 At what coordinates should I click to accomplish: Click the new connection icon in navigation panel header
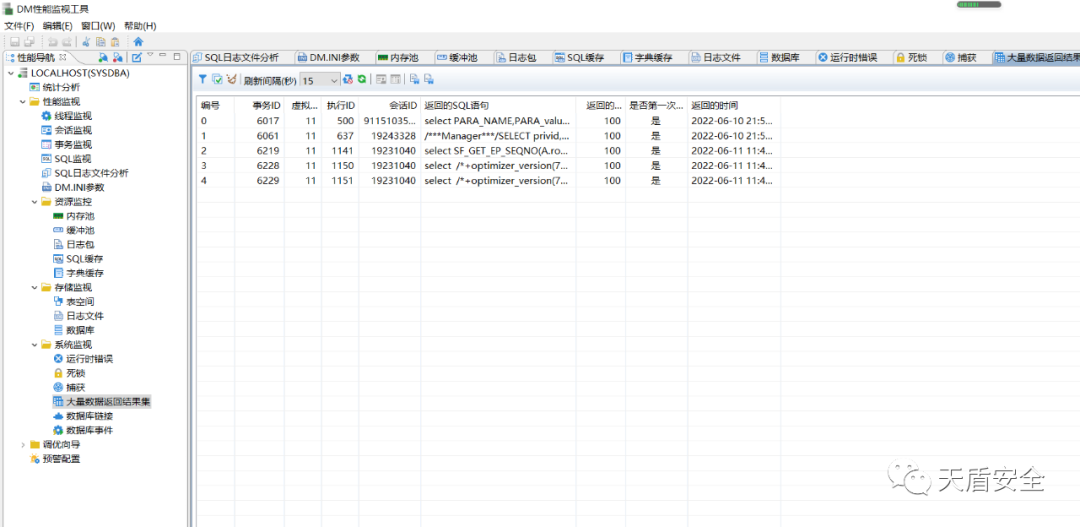103,57
